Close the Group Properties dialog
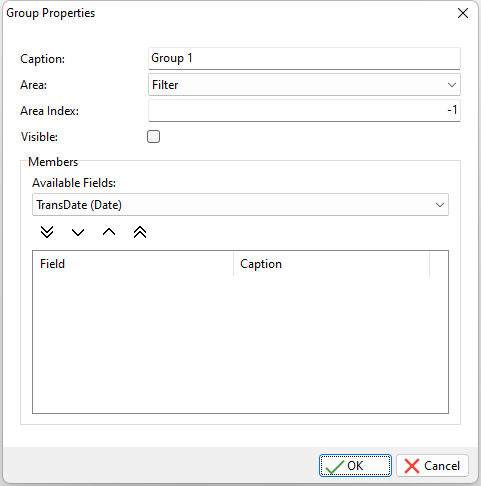 (463, 13)
